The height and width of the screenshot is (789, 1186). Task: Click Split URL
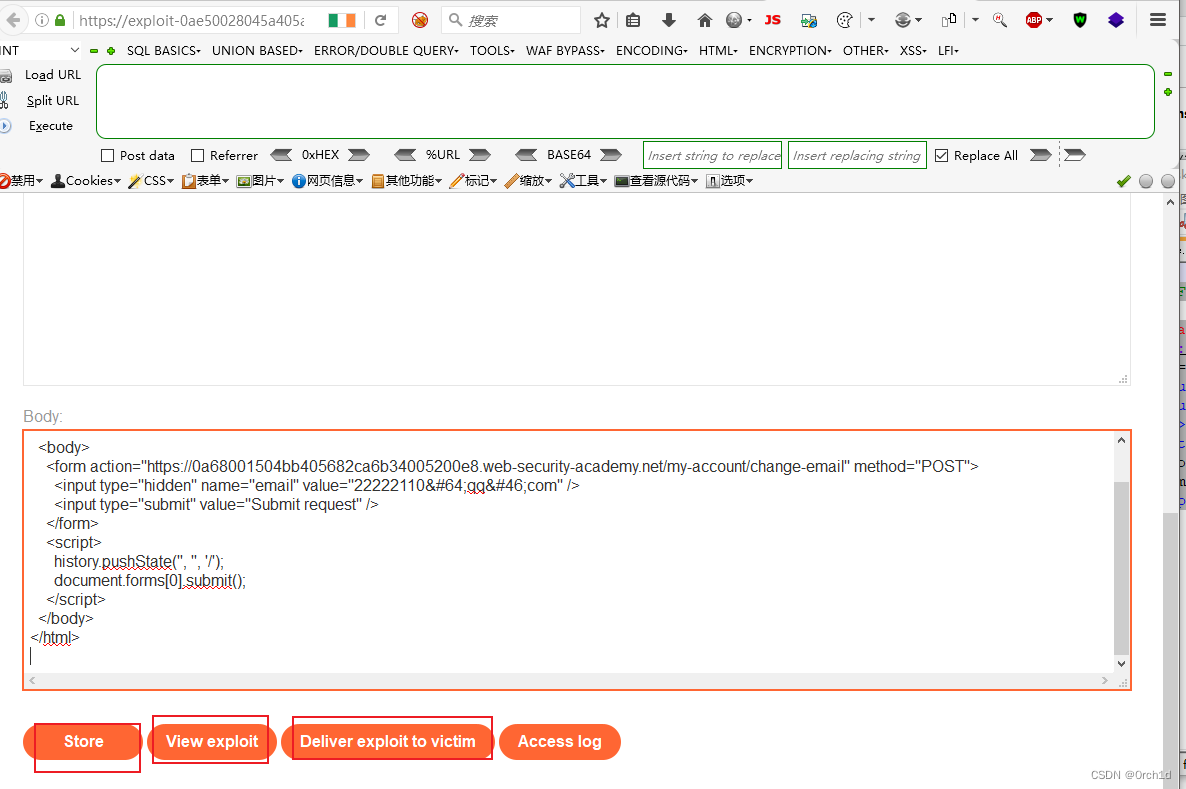tap(52, 101)
